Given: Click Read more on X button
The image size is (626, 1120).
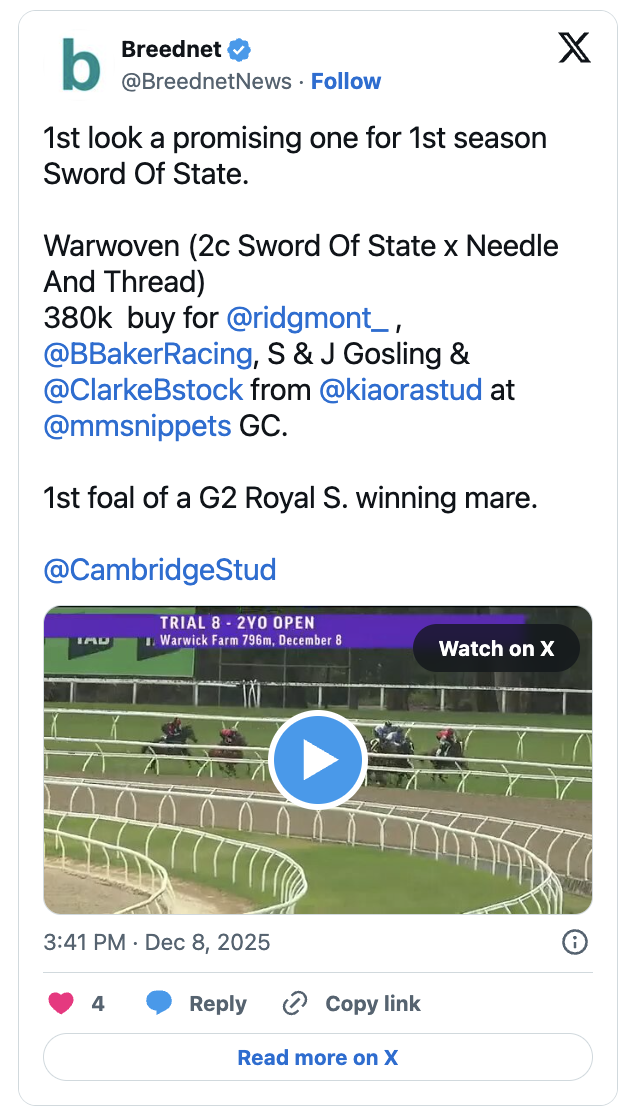Looking at the screenshot, I should (318, 1057).
